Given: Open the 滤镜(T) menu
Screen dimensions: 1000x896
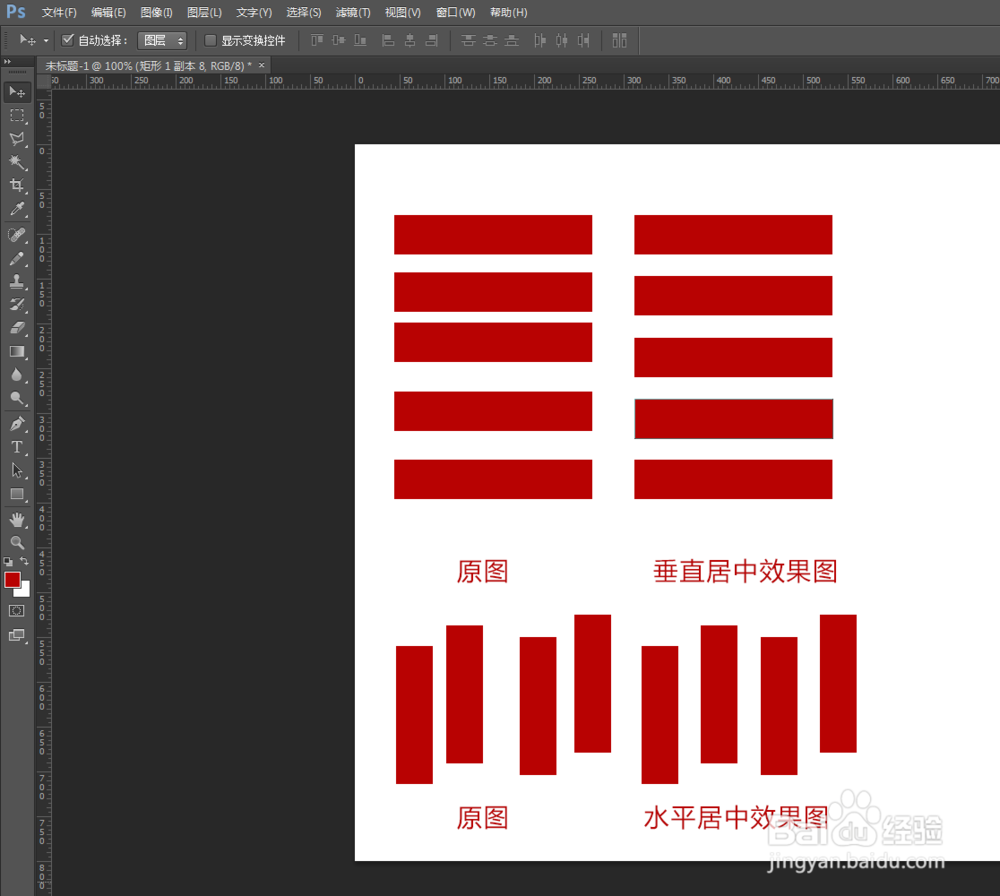Looking at the screenshot, I should click(x=353, y=13).
